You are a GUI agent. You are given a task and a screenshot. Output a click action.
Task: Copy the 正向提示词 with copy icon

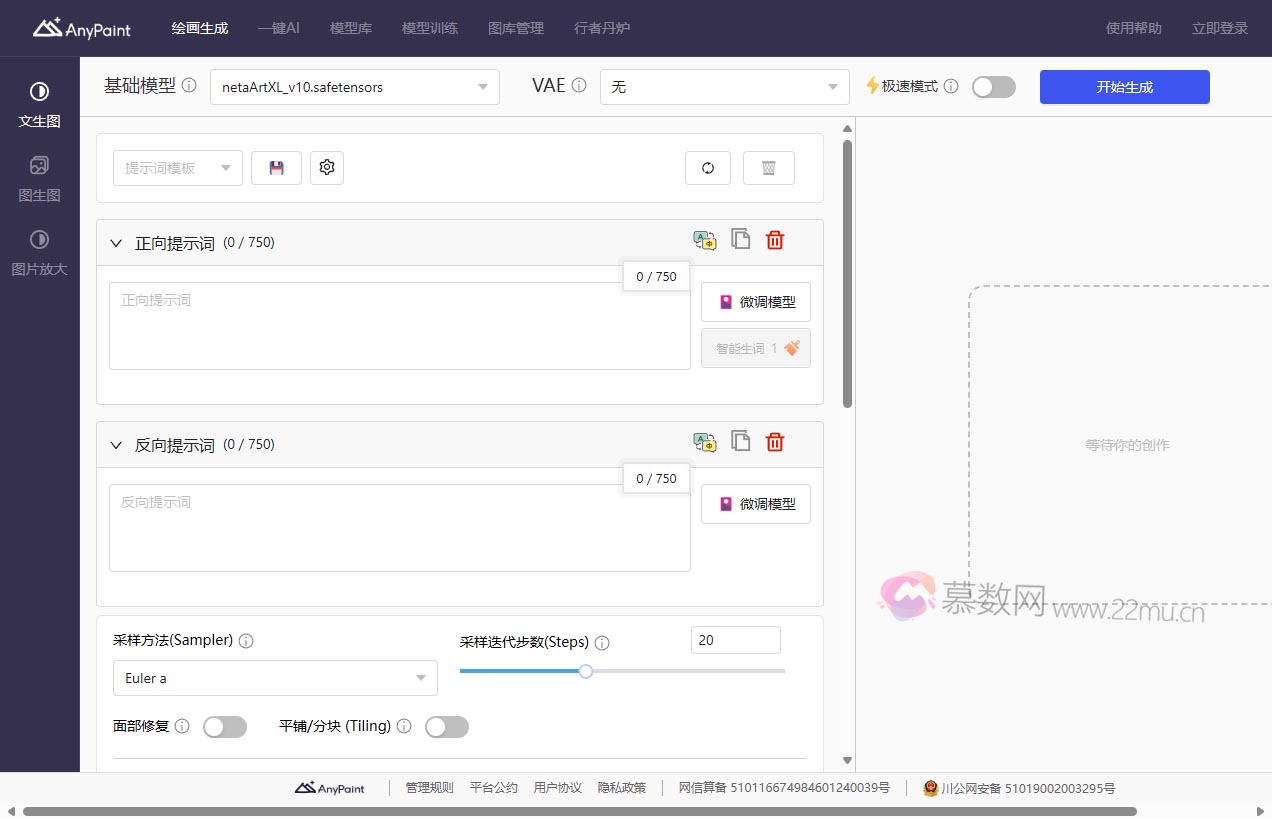(x=740, y=239)
